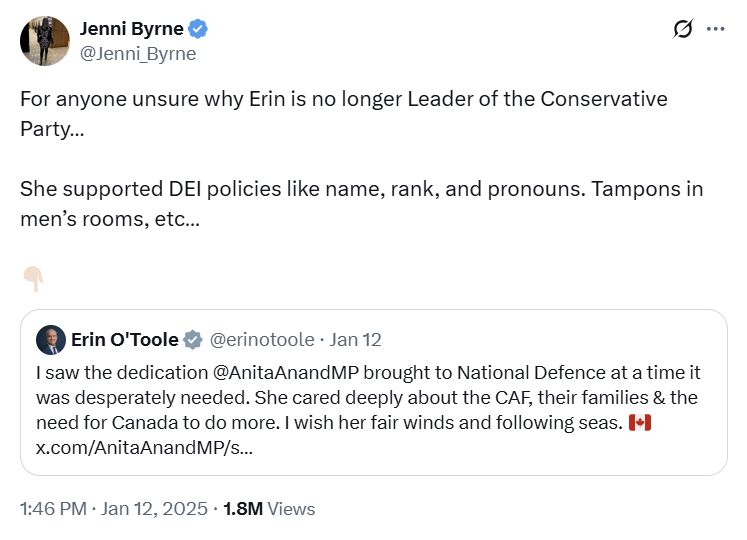Open Jenni Byrne display name link
Screen dimensions: 747x540
pyautogui.click(x=131, y=28)
